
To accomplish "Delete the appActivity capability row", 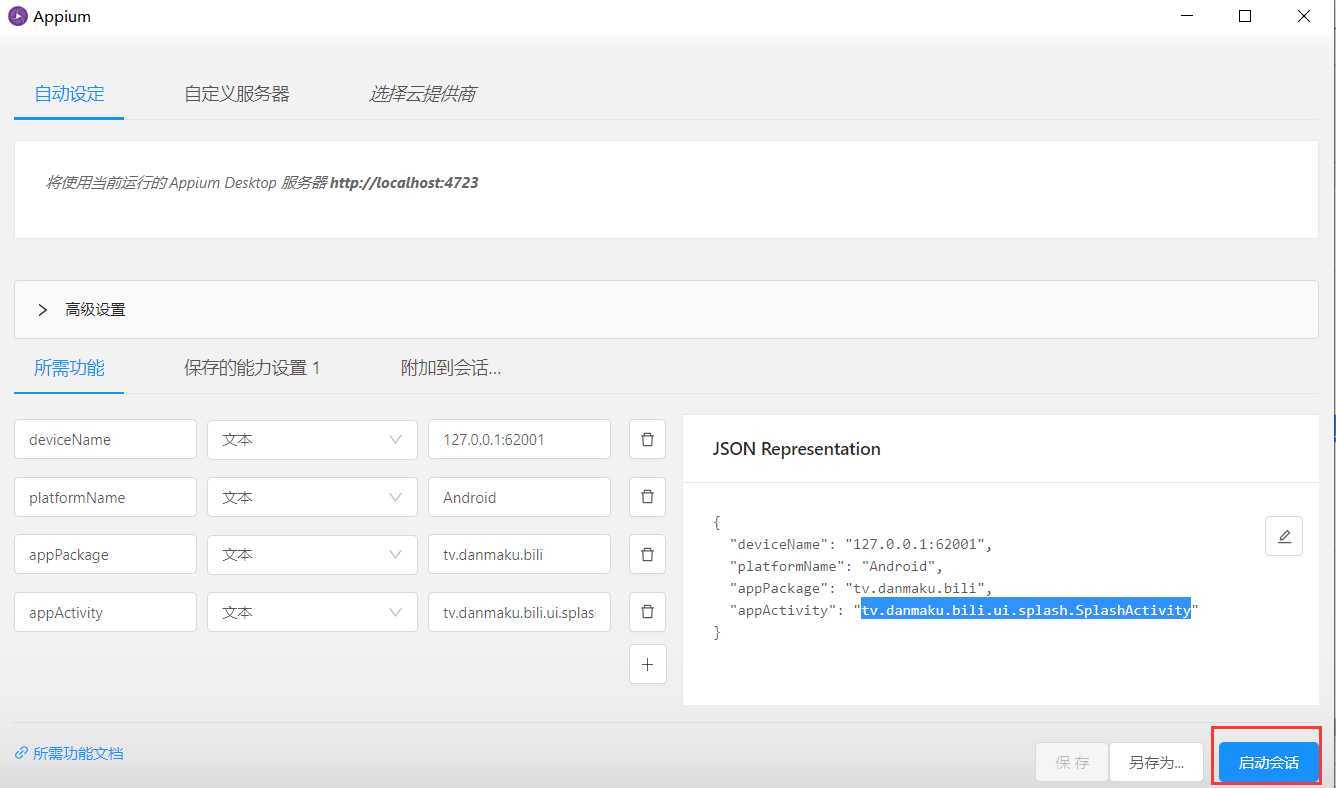I will point(647,612).
